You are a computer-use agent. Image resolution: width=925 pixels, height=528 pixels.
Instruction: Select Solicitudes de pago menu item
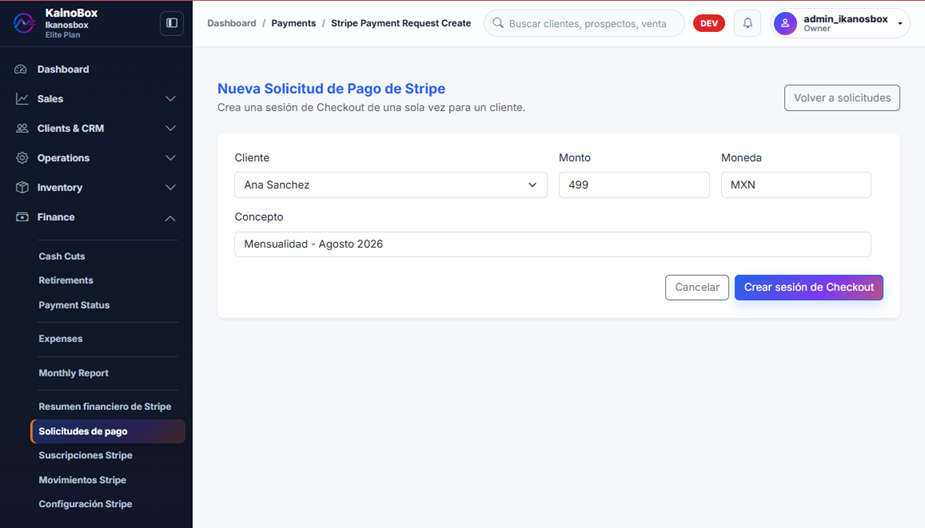tap(108, 431)
